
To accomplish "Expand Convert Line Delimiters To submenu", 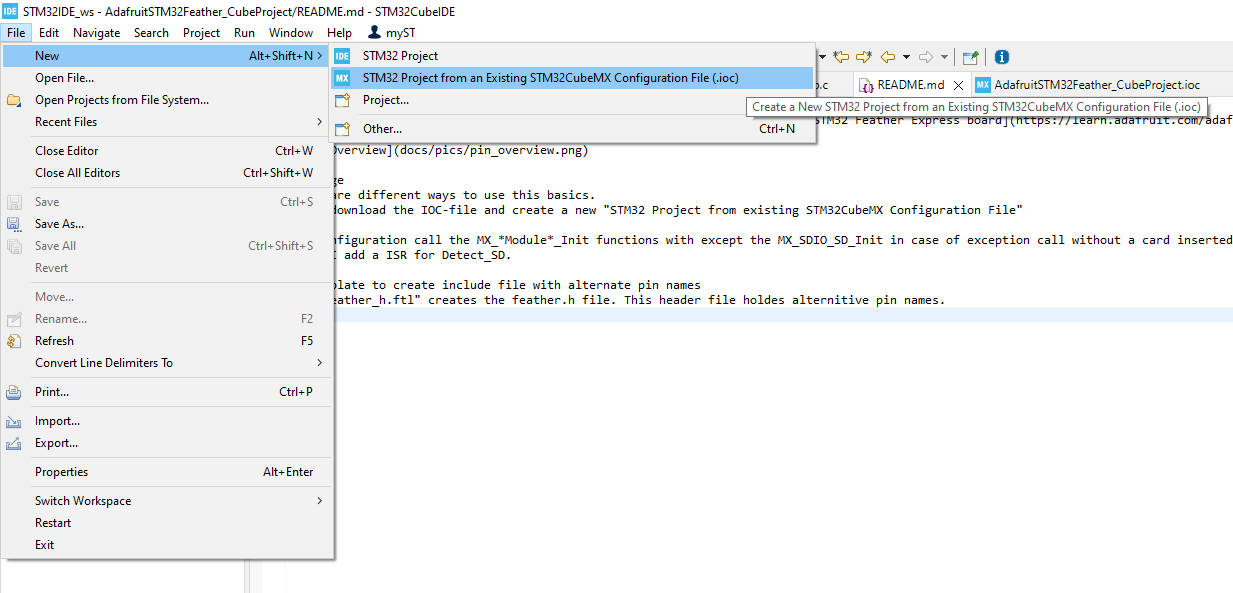I will click(166, 363).
